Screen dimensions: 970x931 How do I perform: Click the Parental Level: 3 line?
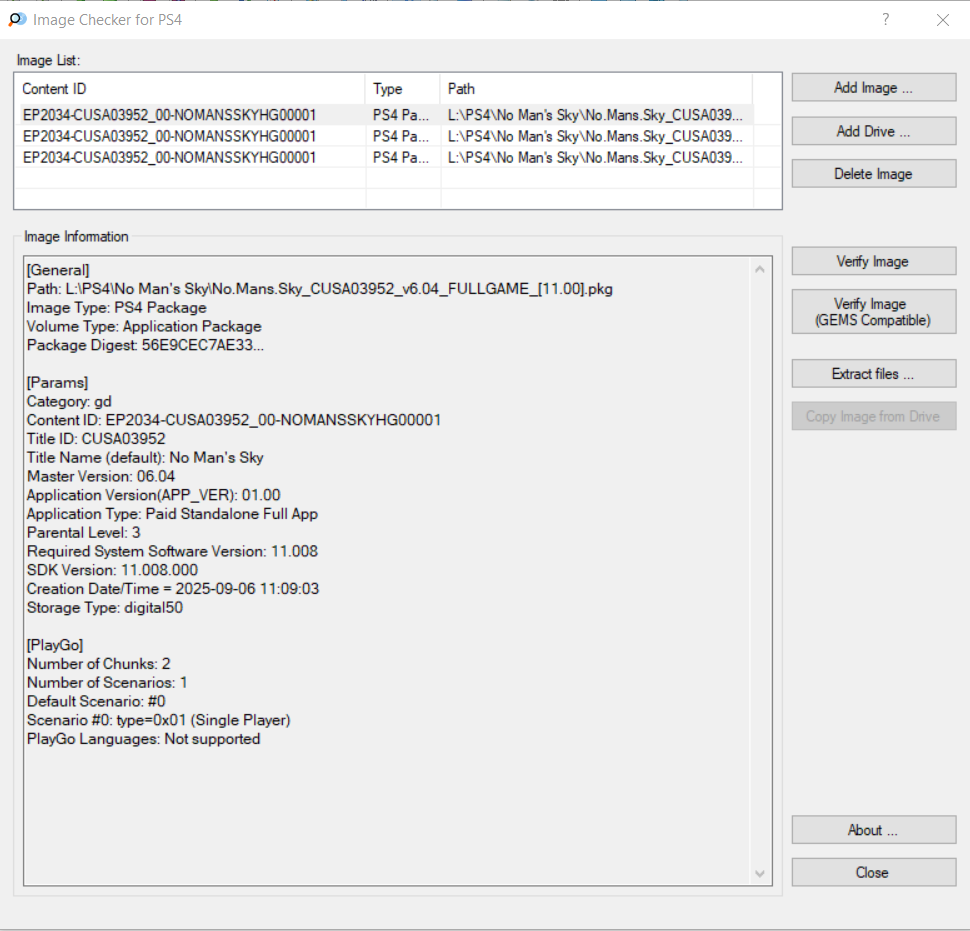84,533
